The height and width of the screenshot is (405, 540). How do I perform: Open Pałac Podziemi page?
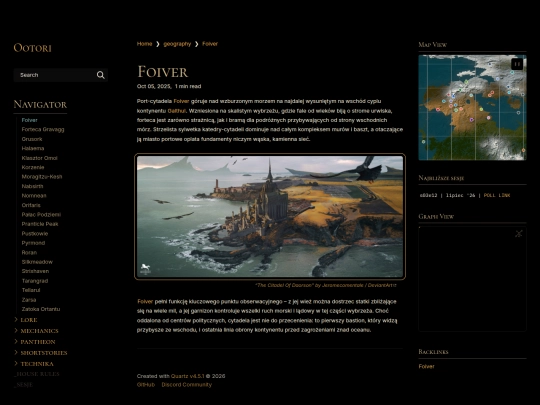(x=41, y=215)
